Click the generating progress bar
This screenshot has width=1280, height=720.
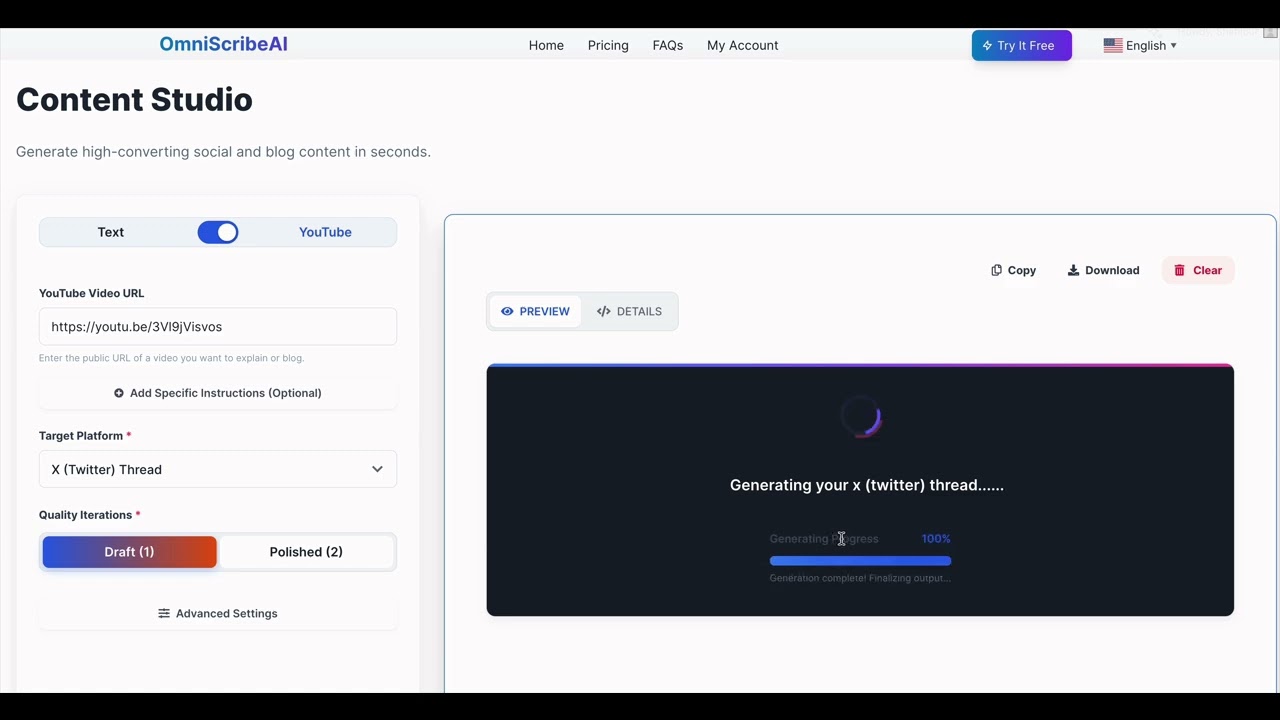860,561
